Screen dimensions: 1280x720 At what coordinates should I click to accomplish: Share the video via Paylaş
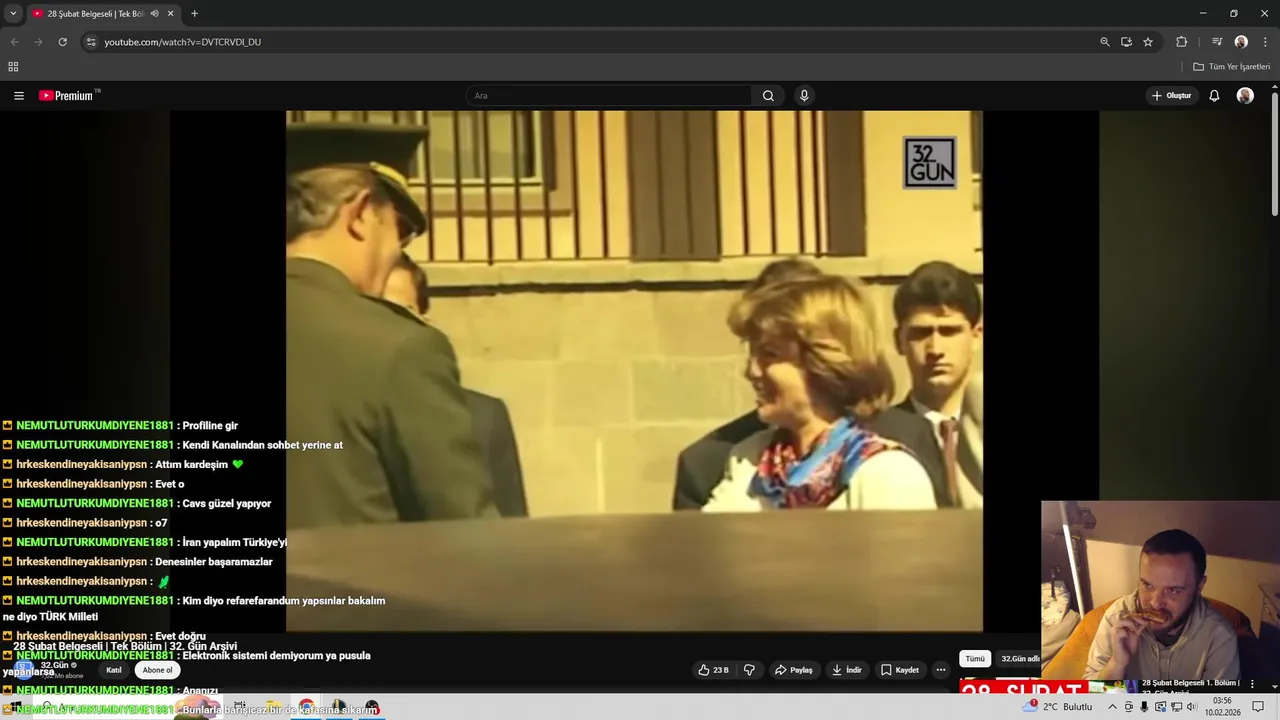tap(794, 670)
